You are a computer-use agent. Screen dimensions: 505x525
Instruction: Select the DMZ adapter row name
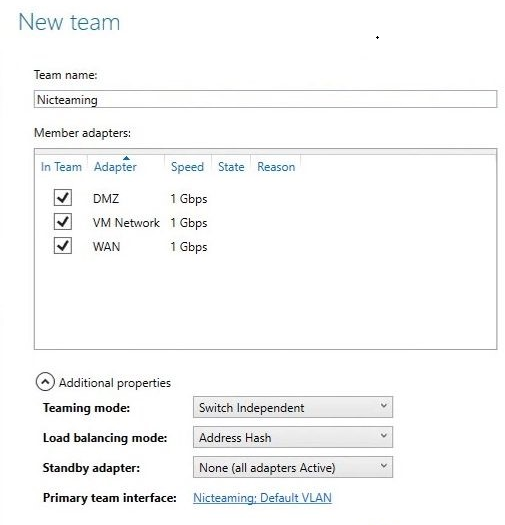106,199
